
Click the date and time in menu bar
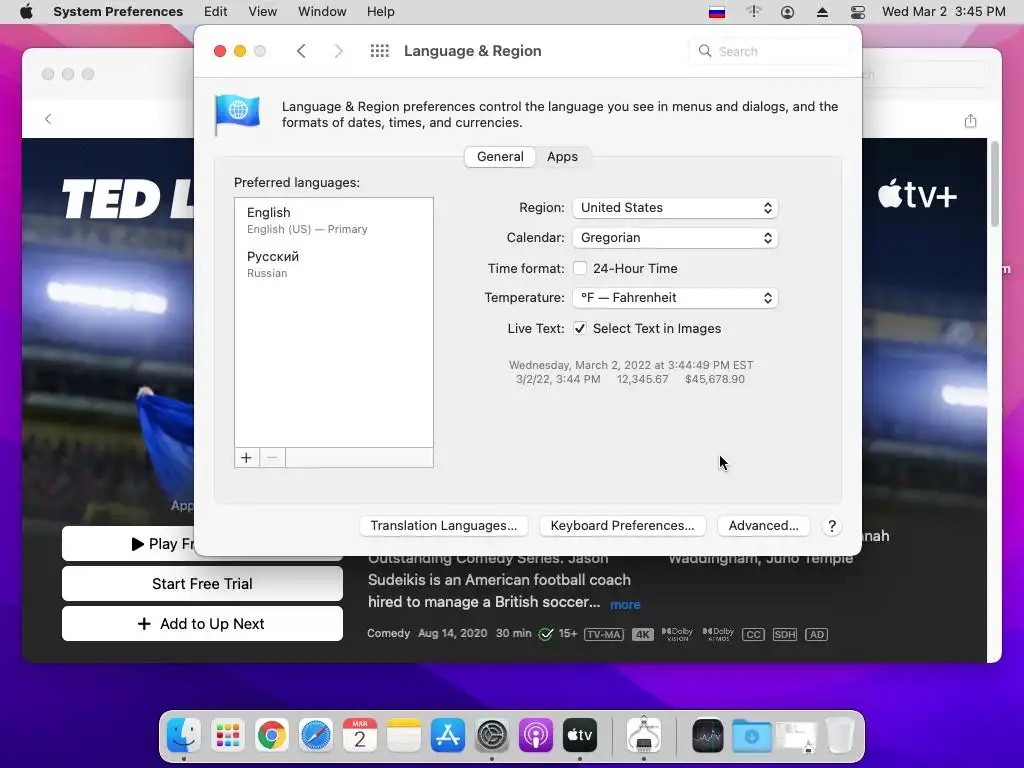pos(943,12)
